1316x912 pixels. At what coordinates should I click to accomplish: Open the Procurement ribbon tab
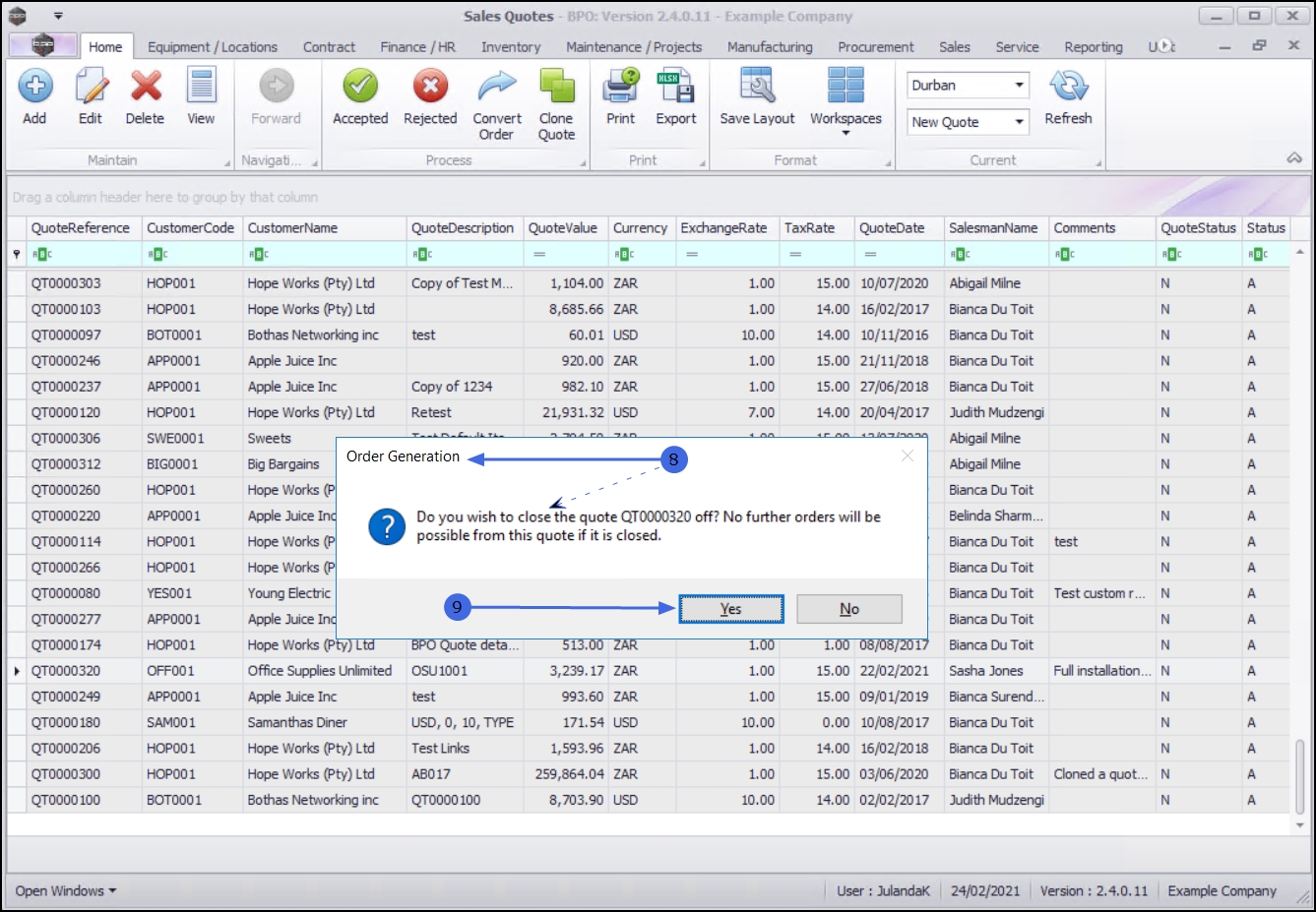click(875, 47)
